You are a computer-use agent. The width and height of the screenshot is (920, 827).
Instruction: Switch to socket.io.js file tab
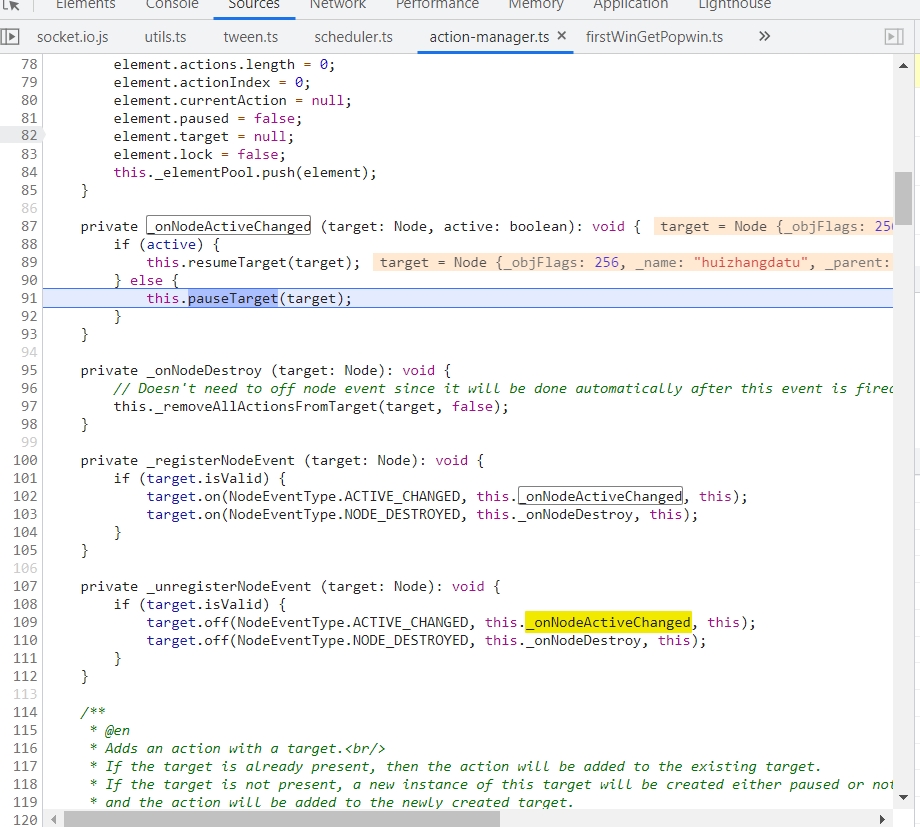tap(73, 37)
